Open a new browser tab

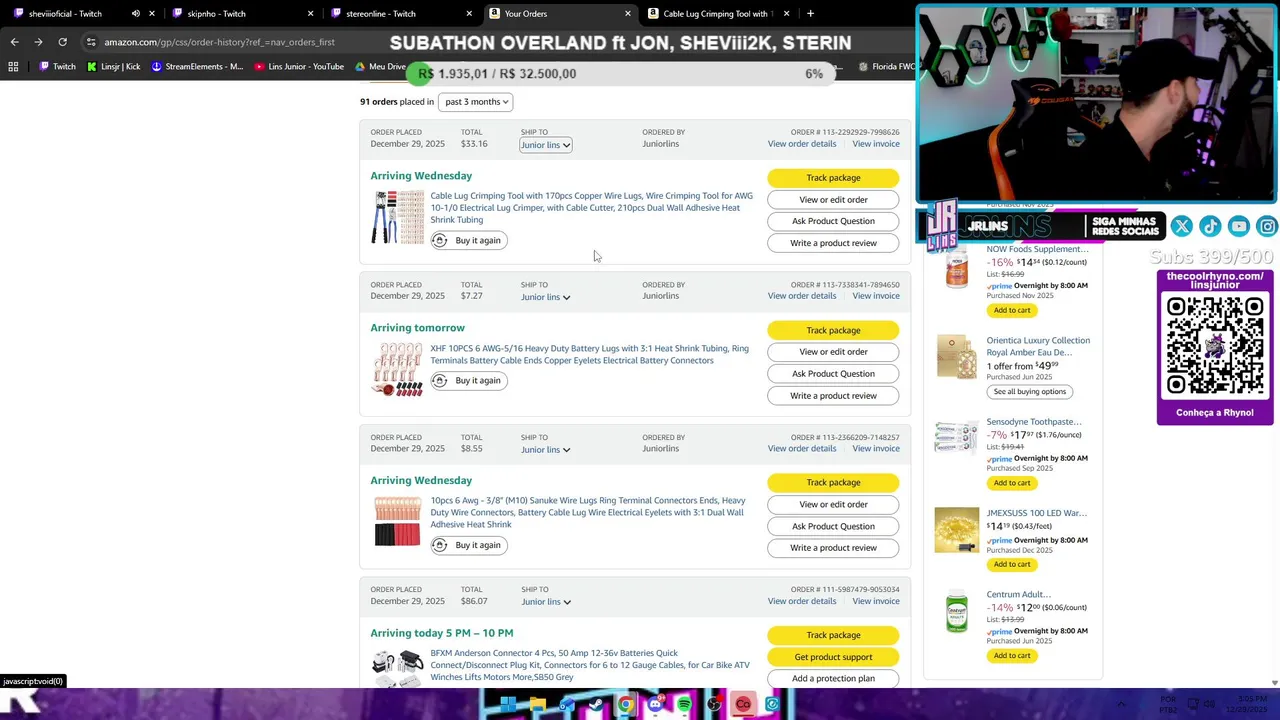click(x=810, y=14)
